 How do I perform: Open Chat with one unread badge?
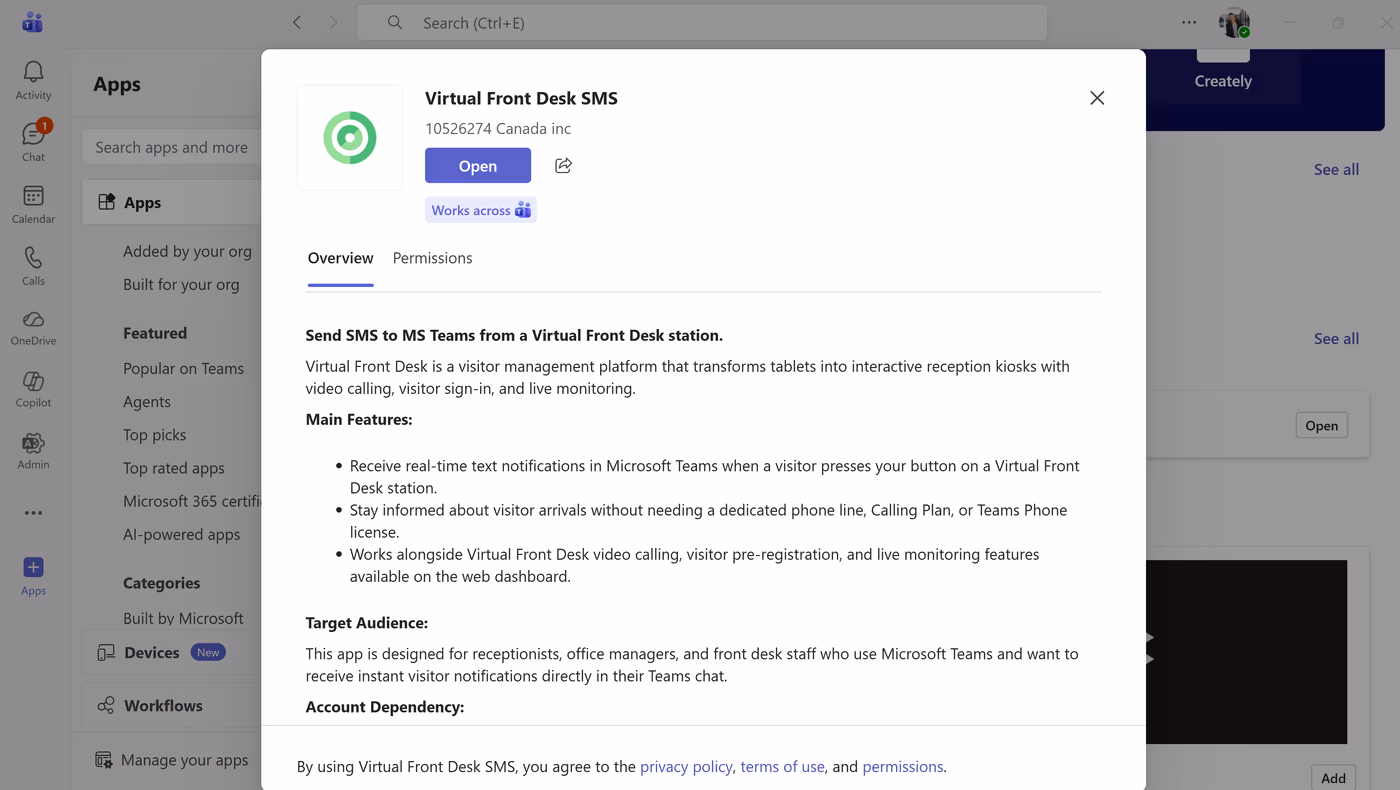(x=33, y=141)
